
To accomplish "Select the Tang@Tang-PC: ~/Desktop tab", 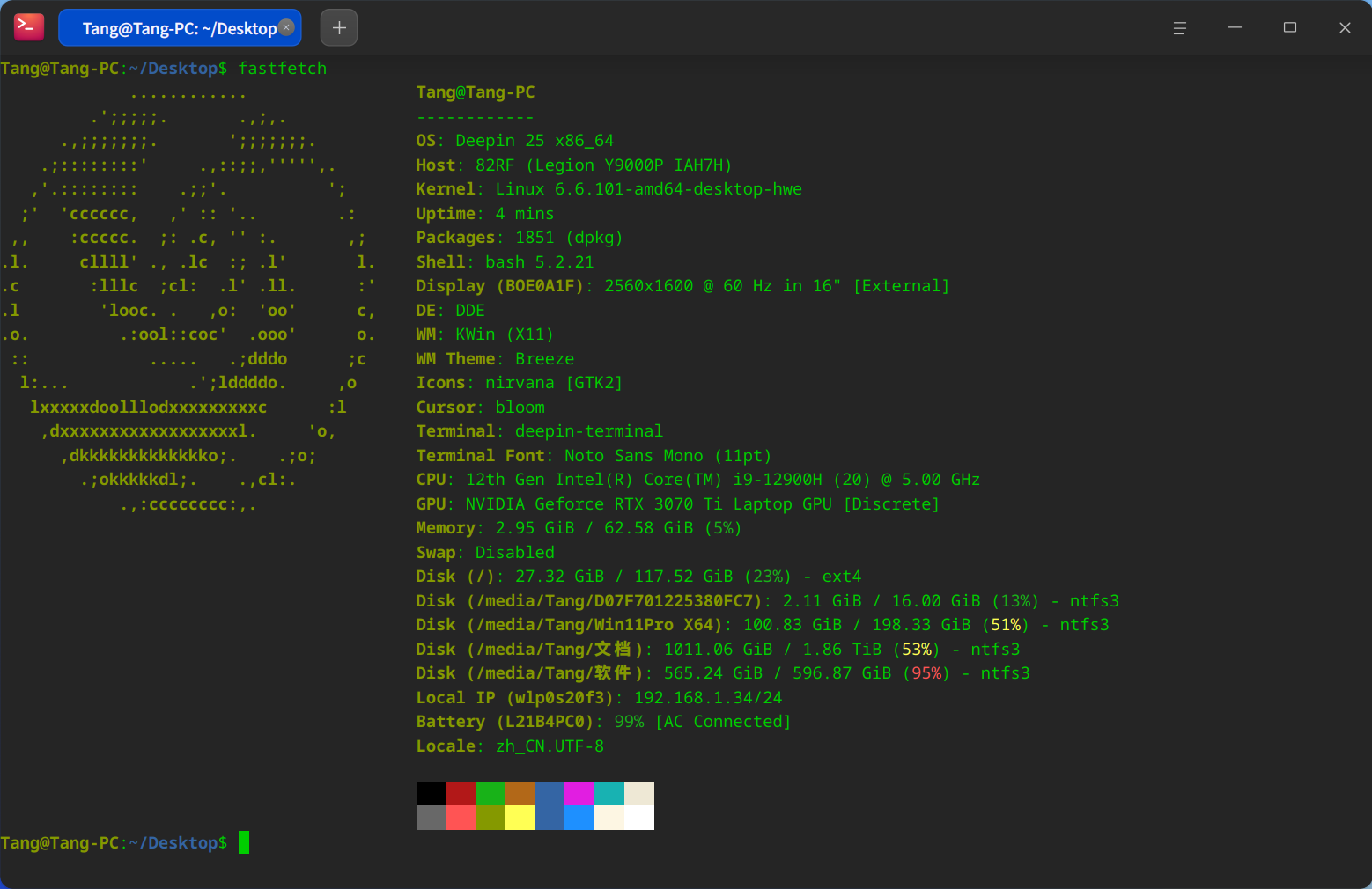I will tap(180, 28).
